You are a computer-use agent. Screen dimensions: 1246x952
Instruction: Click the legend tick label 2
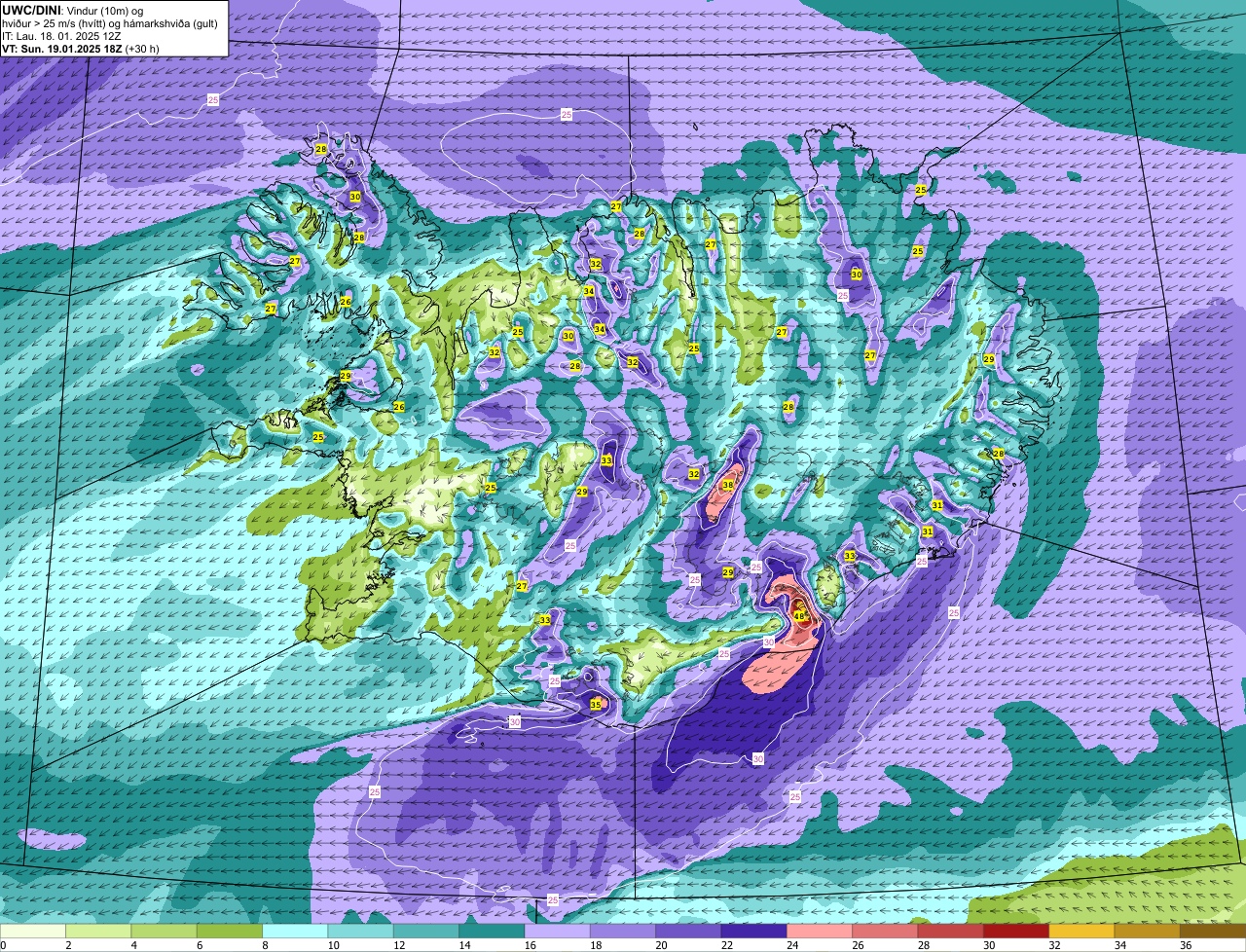[x=67, y=945]
